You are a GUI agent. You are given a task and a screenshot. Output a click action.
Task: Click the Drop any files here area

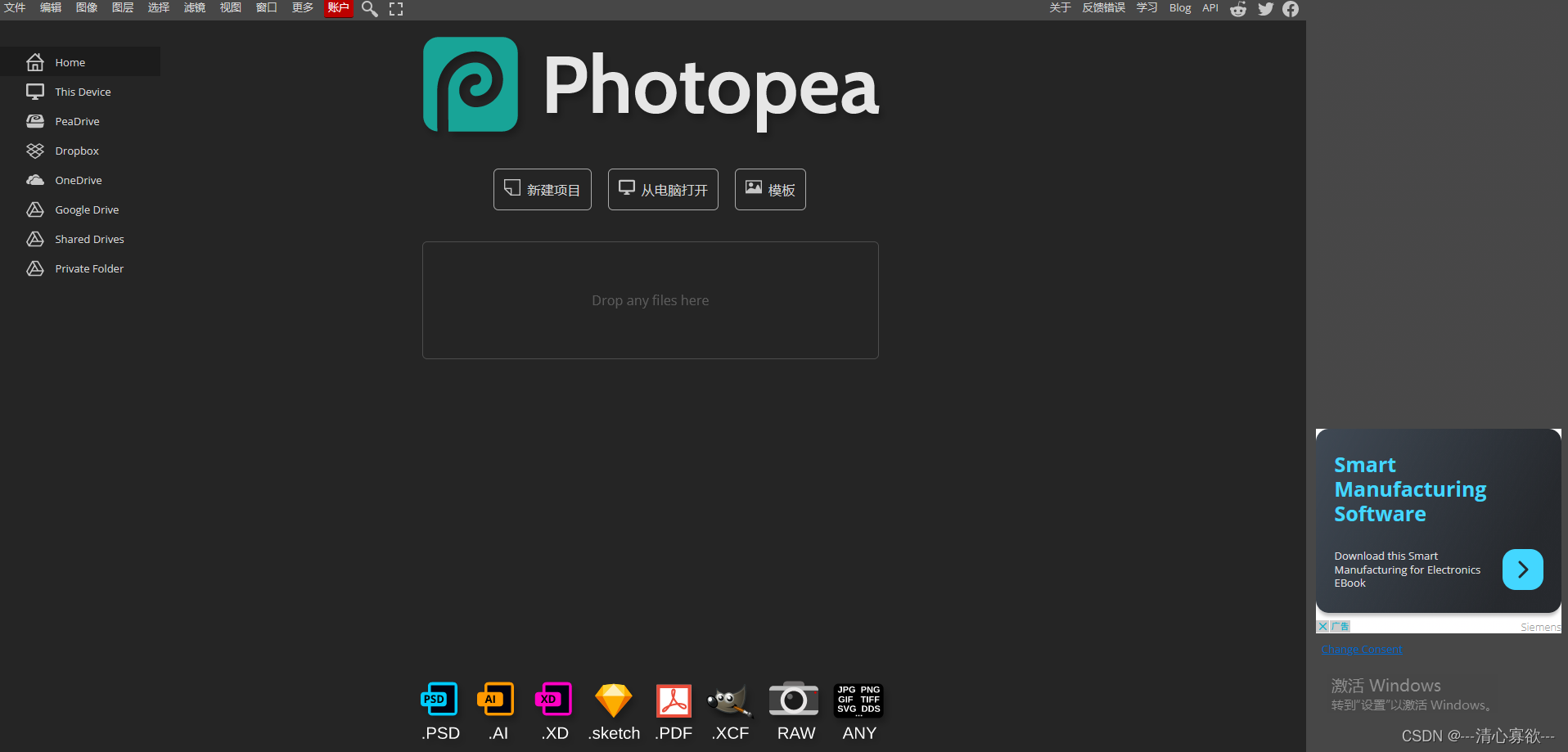(x=651, y=300)
